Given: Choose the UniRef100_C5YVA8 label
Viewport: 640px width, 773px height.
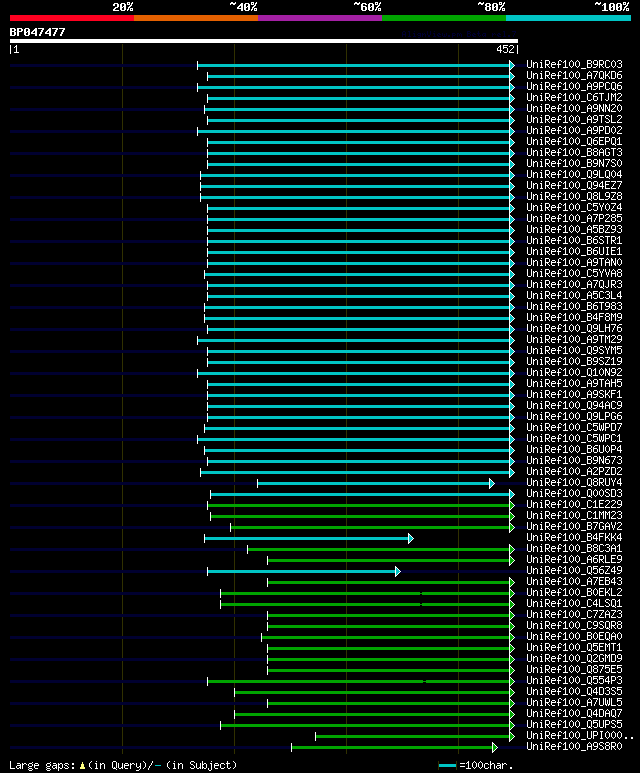Looking at the screenshot, I should coord(574,274).
